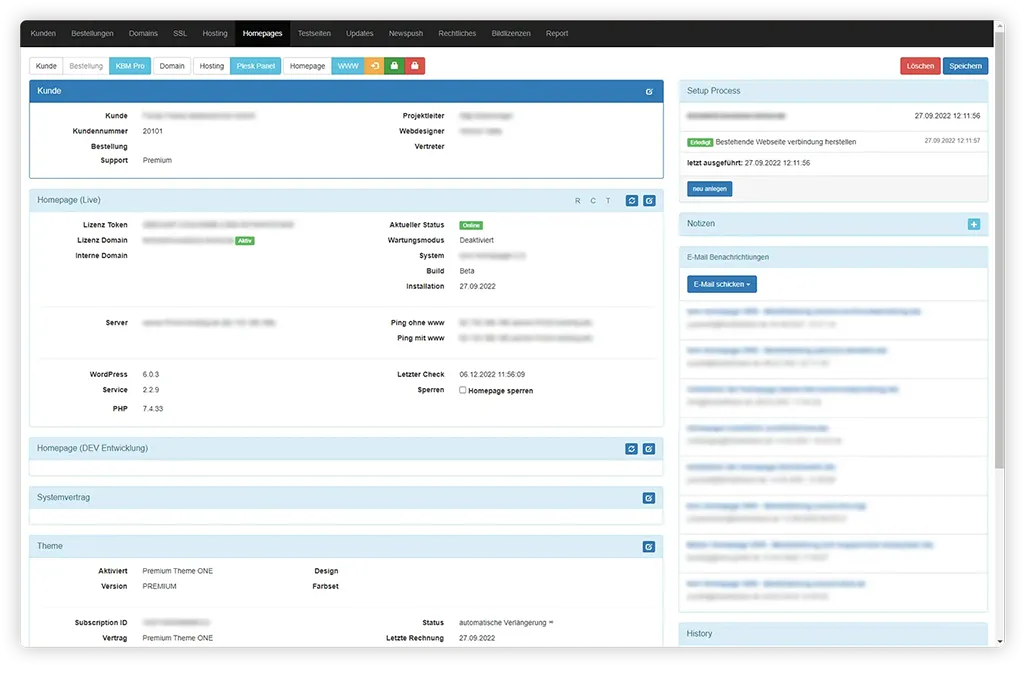
Task: Click the edit icon in Theme header
Action: click(649, 547)
